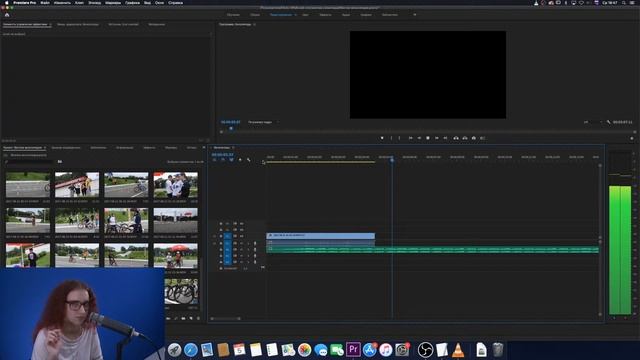This screenshot has height=360, width=640.
Task: Step back one frame in Program monitor
Action: click(x=419, y=138)
